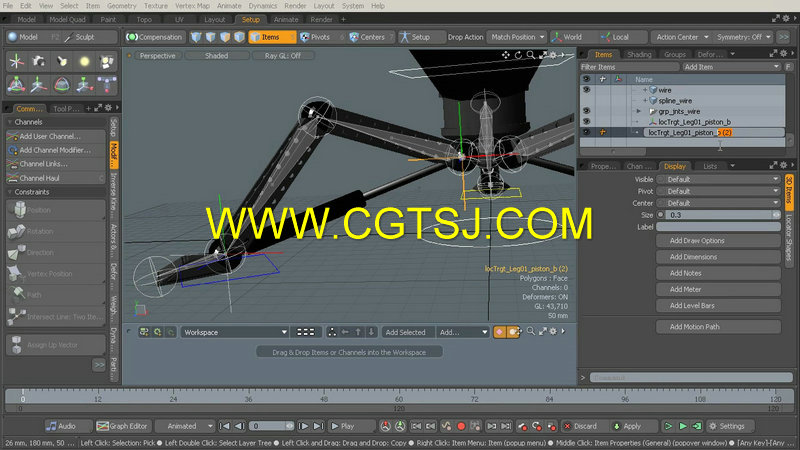
Task: Expand the grp_jnts_wire tree item
Action: click(638, 111)
